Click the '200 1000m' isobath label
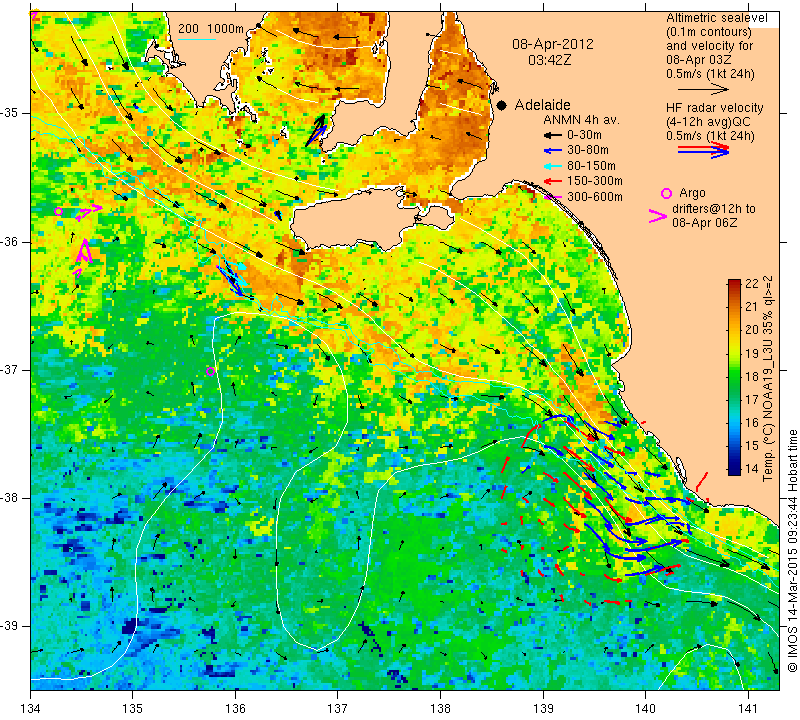This screenshot has height=720, width=800. pyautogui.click(x=211, y=29)
